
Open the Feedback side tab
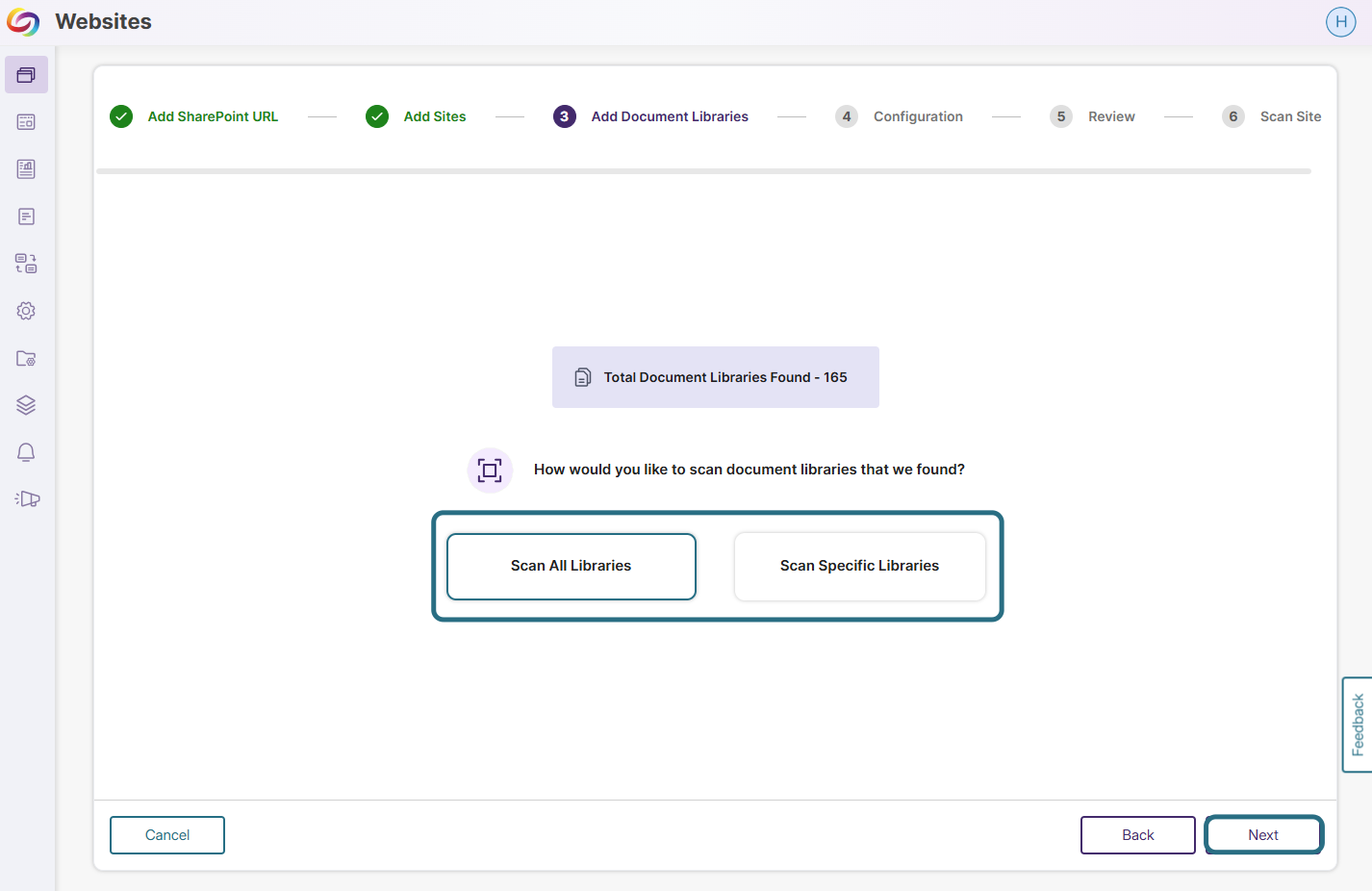coord(1357,725)
